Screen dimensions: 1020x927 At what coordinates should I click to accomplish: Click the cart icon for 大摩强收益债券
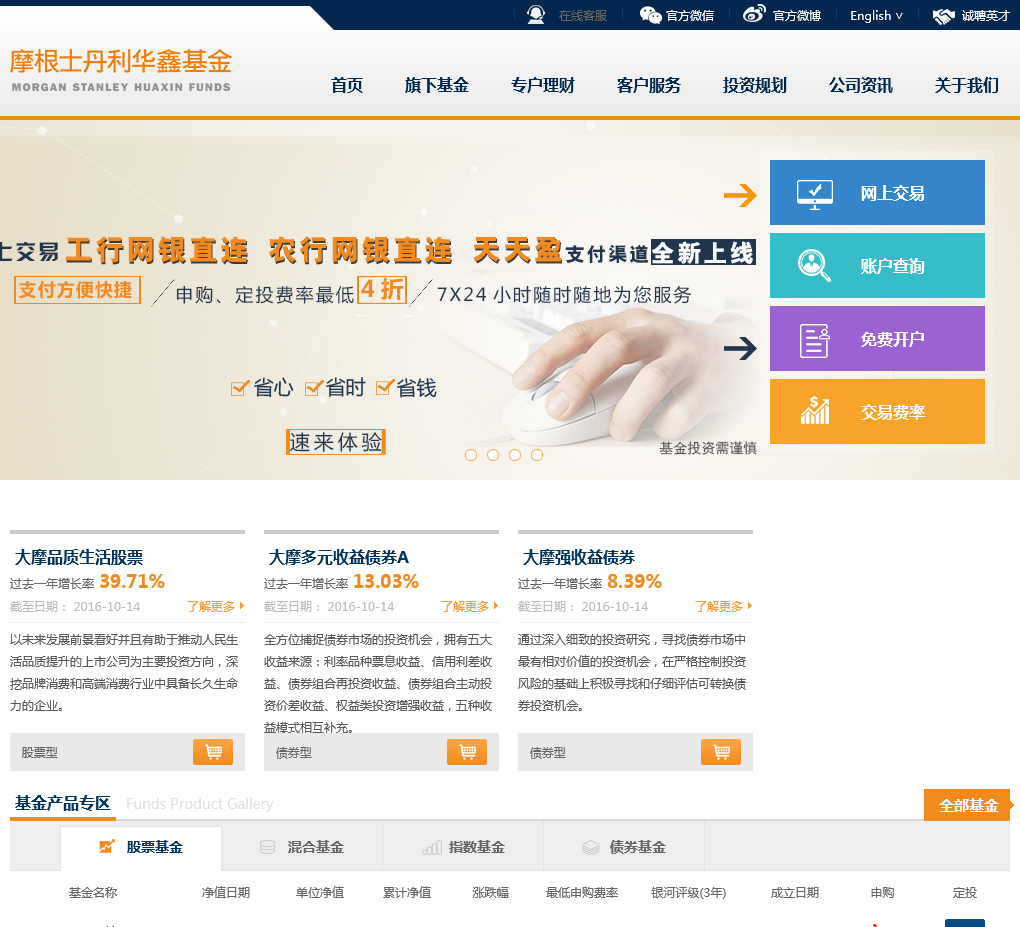721,752
